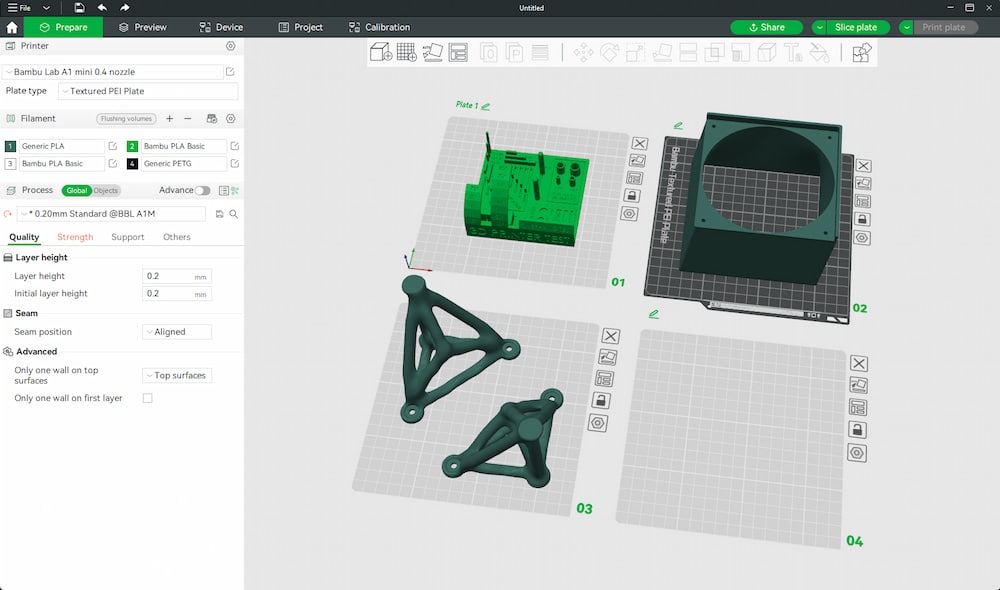
Task: Click the Auto orient toolbar icon
Action: tap(432, 52)
